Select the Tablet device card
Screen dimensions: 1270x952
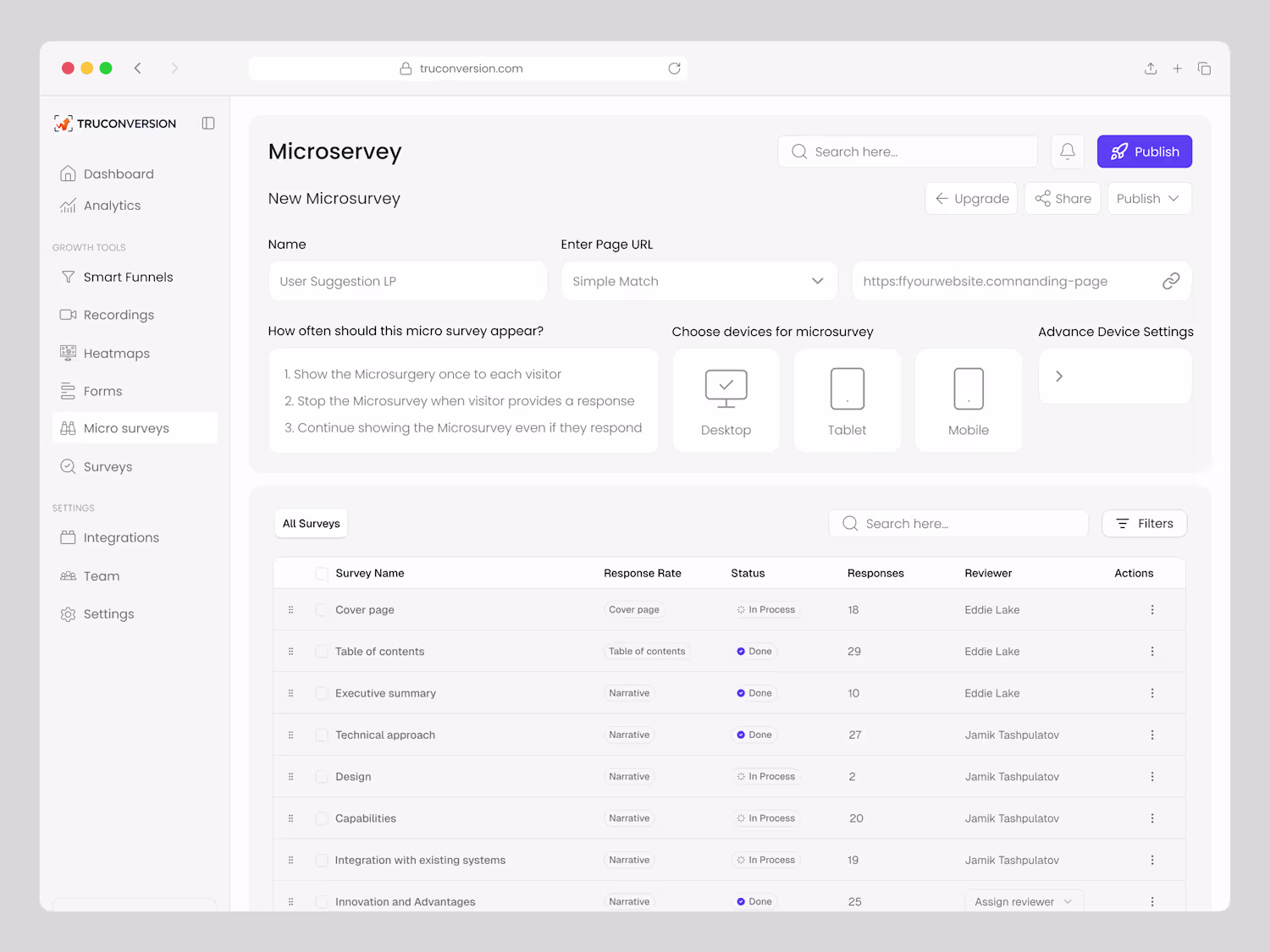pos(848,400)
